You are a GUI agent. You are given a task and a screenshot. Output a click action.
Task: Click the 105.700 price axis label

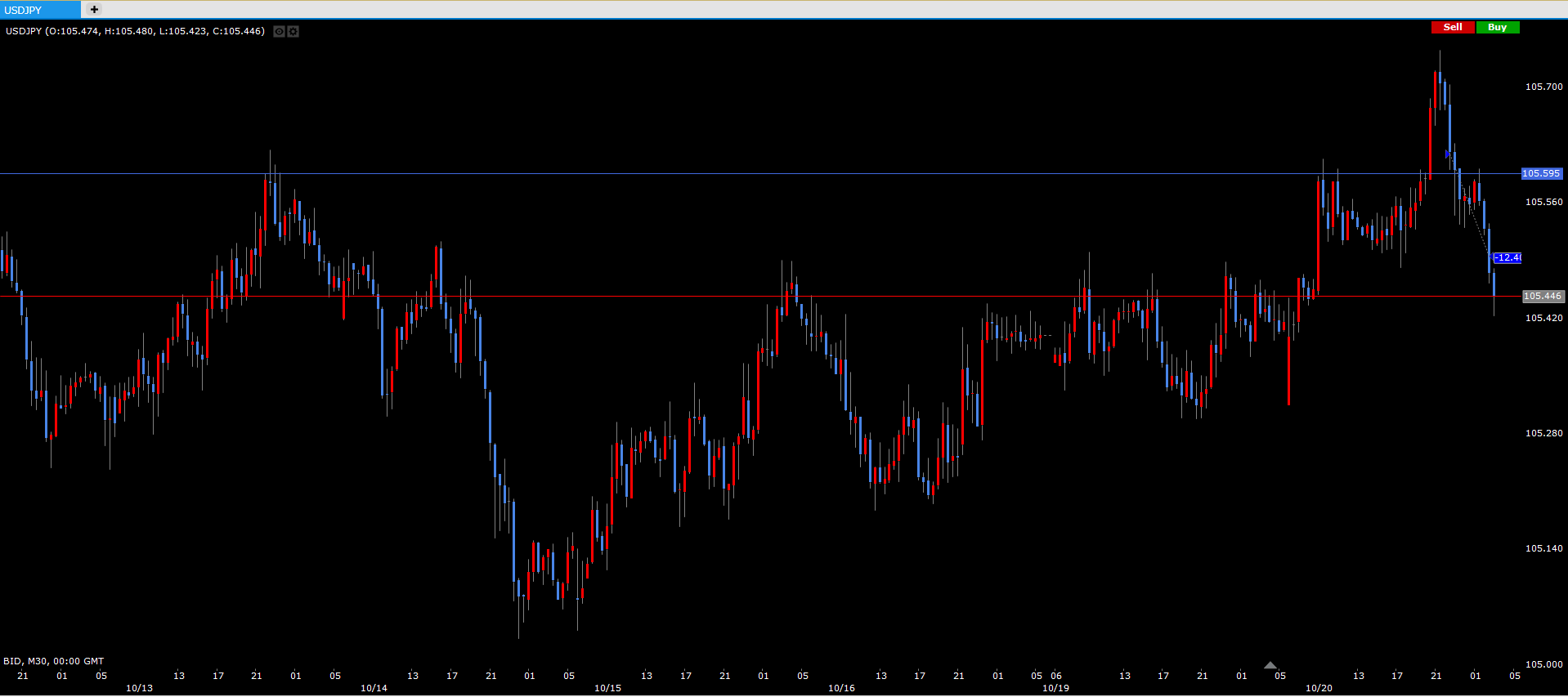(1543, 87)
